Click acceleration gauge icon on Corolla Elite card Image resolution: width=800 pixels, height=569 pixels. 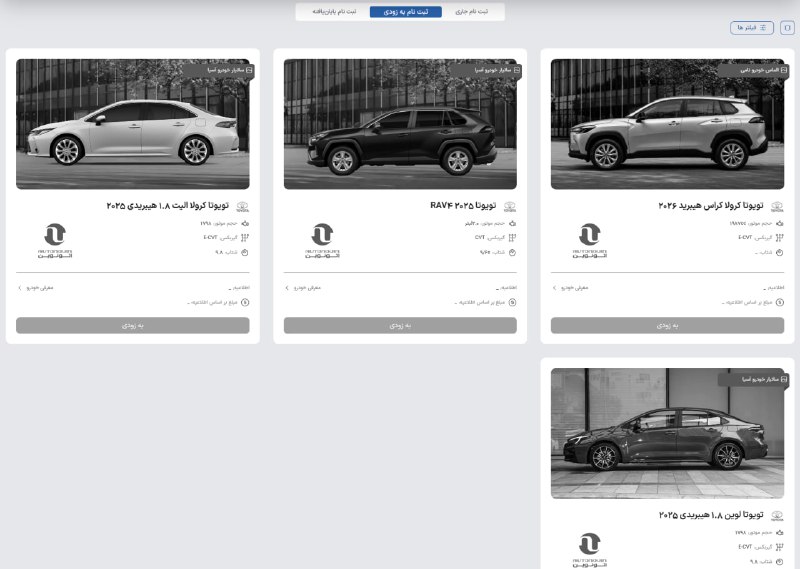245,253
